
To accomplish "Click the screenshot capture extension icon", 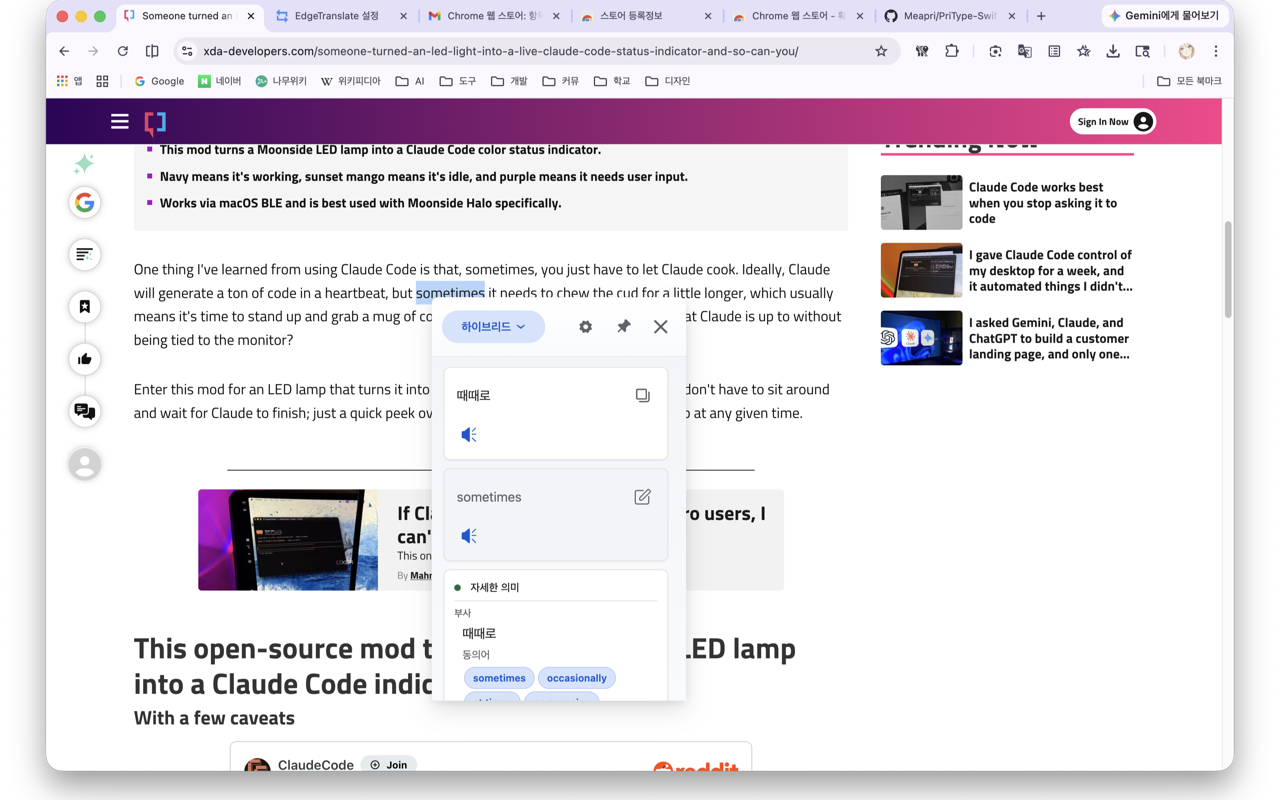I will [995, 51].
